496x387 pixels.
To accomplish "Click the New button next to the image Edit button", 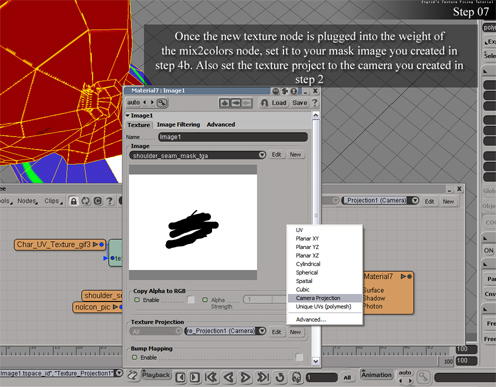I will click(x=295, y=155).
